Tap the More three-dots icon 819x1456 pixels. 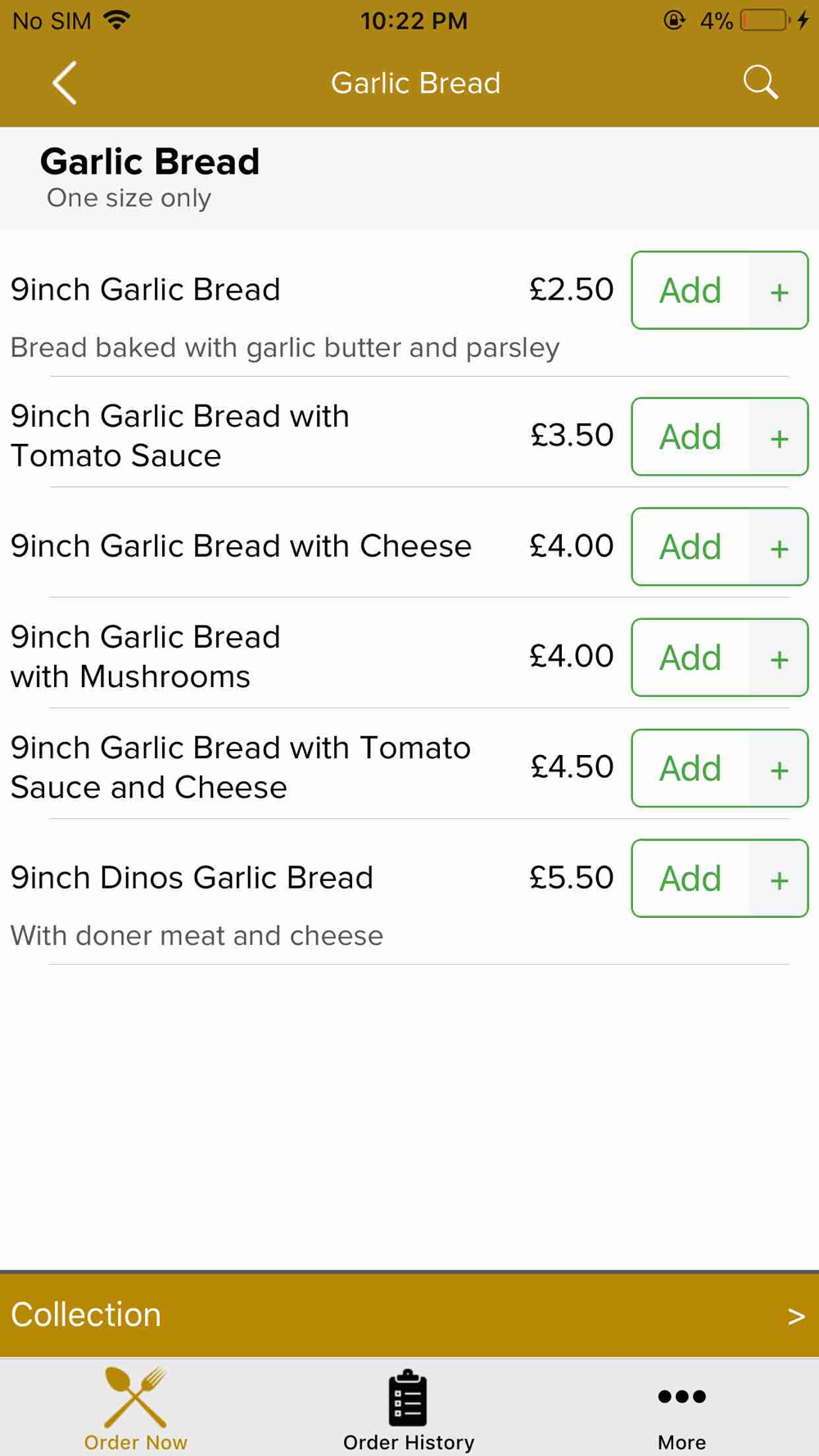[681, 1396]
